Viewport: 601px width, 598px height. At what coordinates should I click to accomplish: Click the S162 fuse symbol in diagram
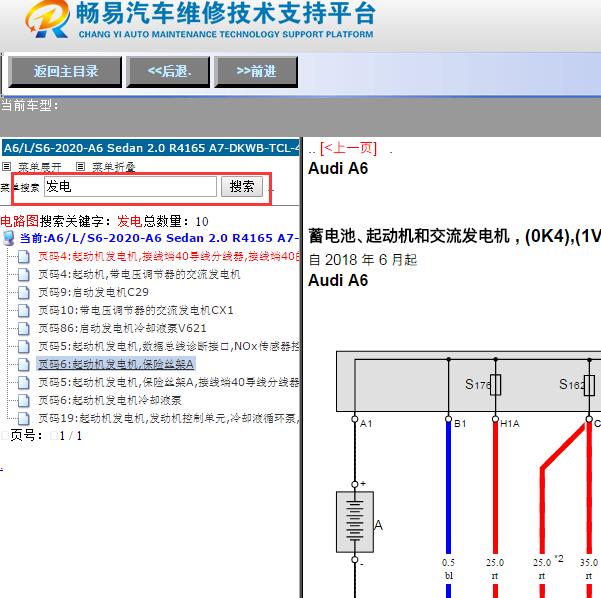click(x=590, y=384)
